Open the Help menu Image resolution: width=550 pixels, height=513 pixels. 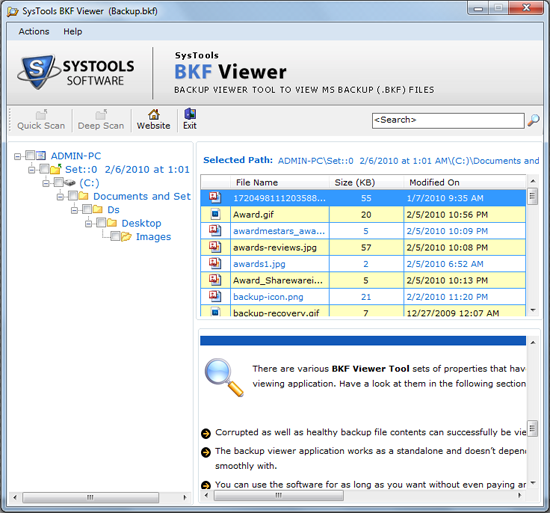click(73, 32)
